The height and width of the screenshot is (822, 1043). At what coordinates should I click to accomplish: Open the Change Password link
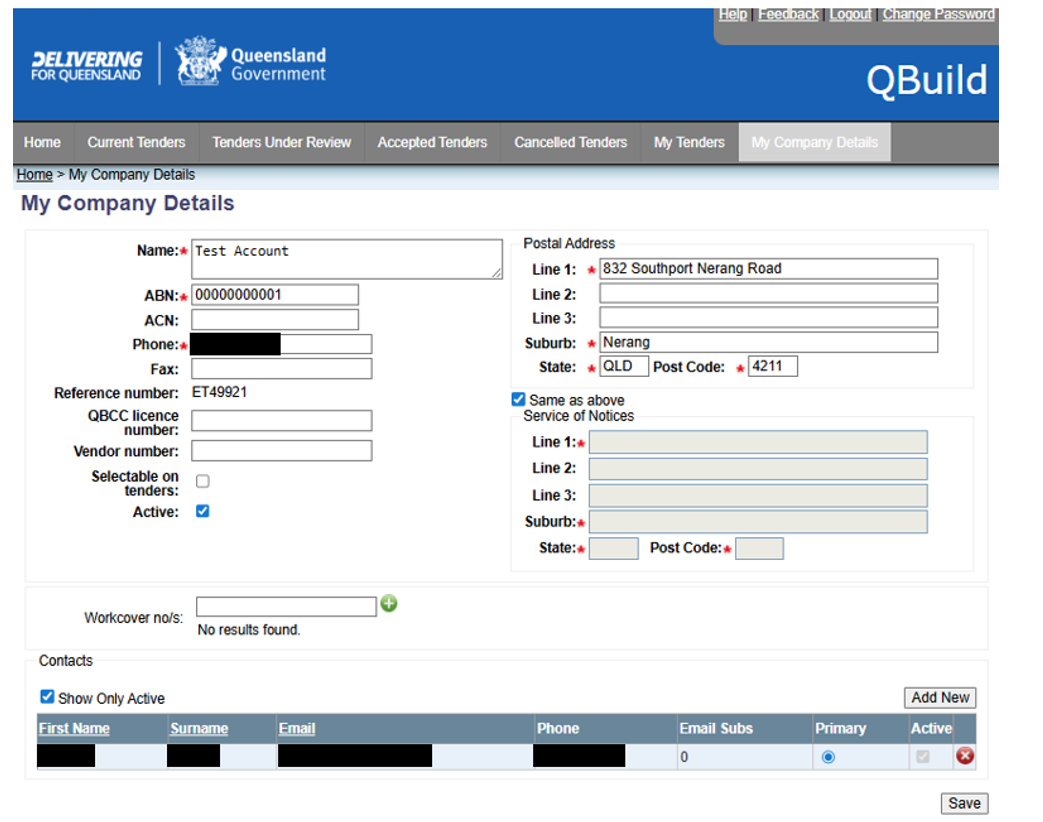click(x=938, y=14)
